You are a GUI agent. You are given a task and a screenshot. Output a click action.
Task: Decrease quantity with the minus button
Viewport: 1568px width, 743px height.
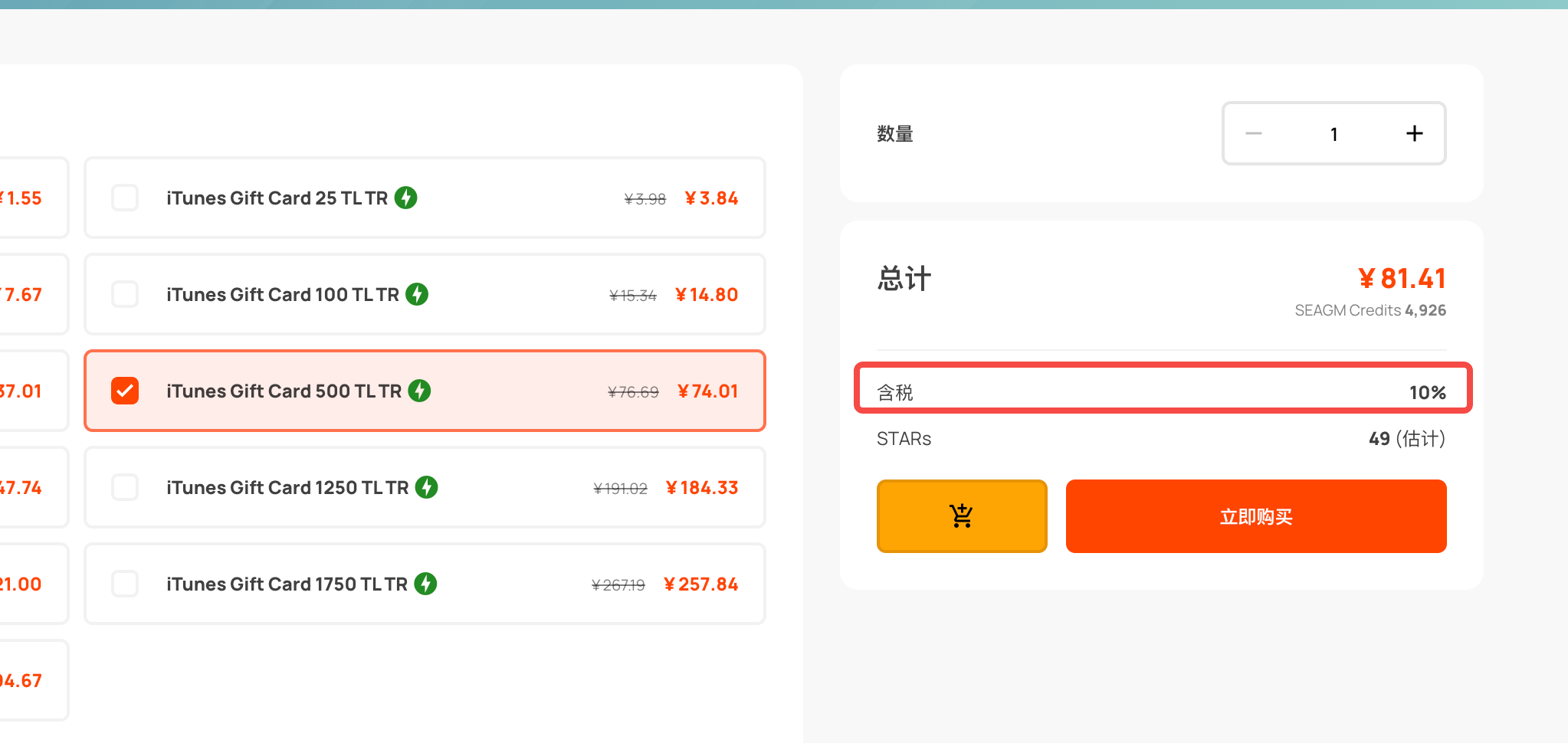click(x=1254, y=133)
